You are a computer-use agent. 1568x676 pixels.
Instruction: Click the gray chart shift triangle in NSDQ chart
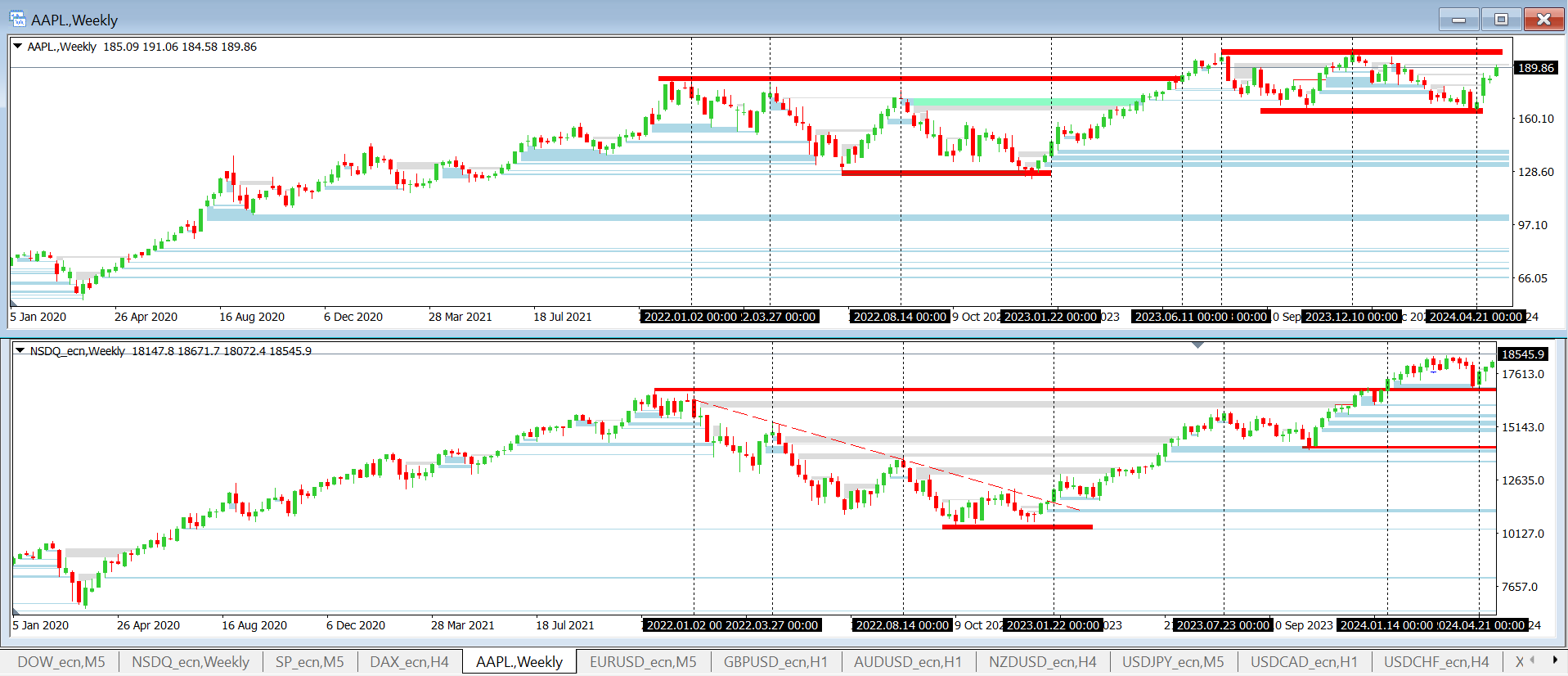click(1197, 345)
